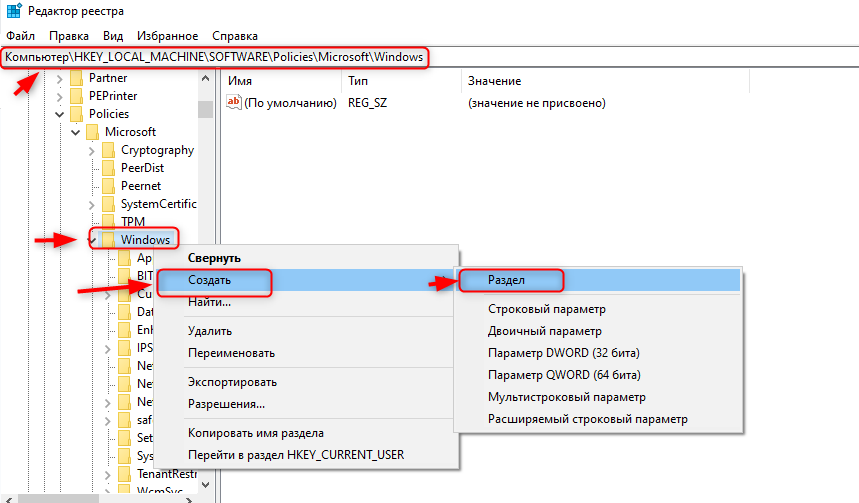Select the PeerDist key label

[142, 168]
